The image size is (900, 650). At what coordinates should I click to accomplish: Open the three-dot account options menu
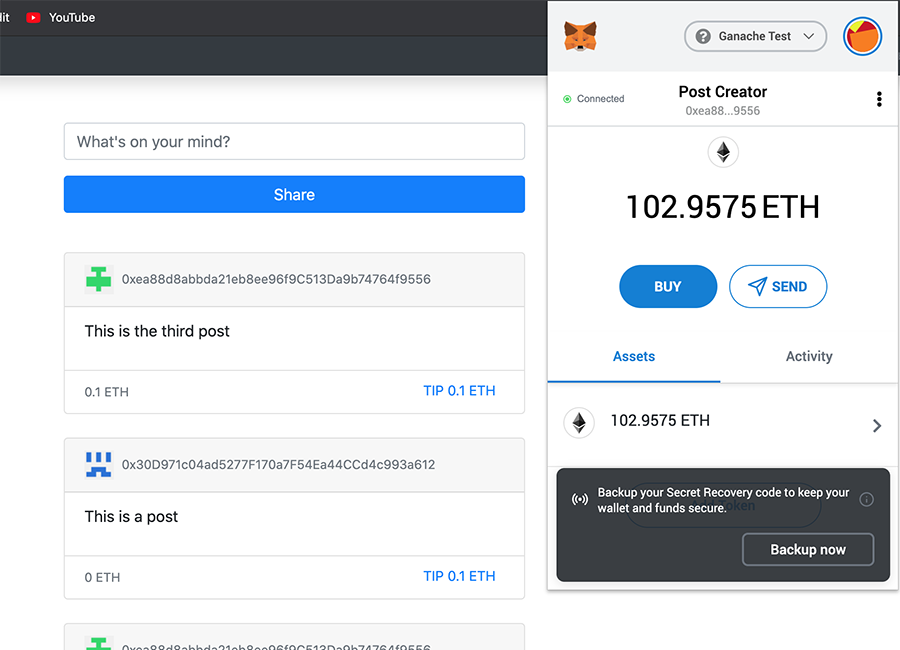pyautogui.click(x=879, y=99)
